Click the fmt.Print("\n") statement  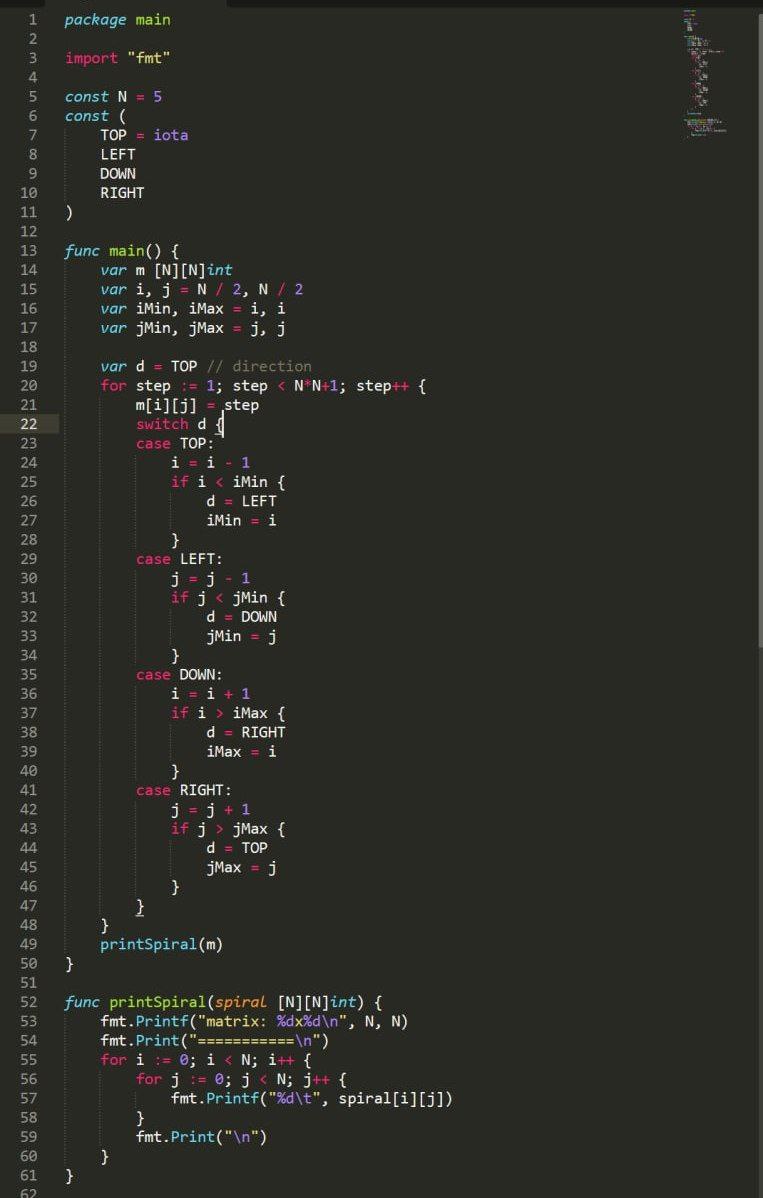pos(202,1137)
